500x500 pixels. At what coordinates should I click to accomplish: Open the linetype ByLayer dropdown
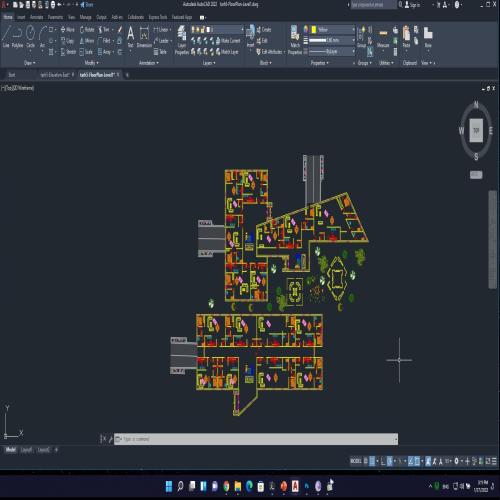coord(332,51)
